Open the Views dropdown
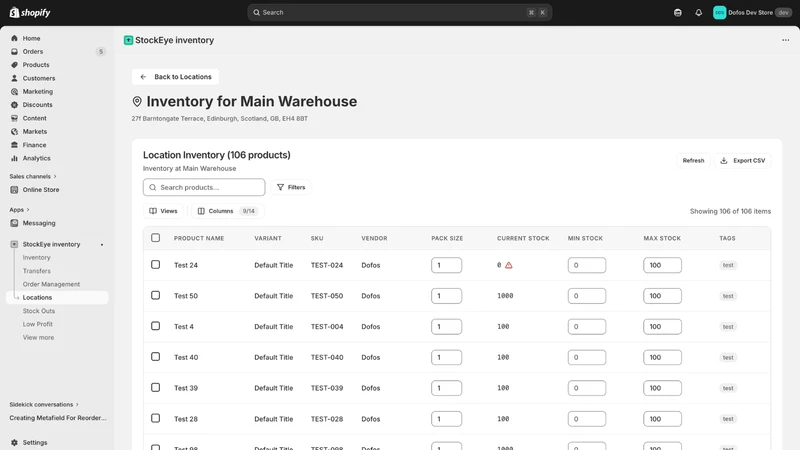This screenshot has width=800, height=450. [x=163, y=211]
